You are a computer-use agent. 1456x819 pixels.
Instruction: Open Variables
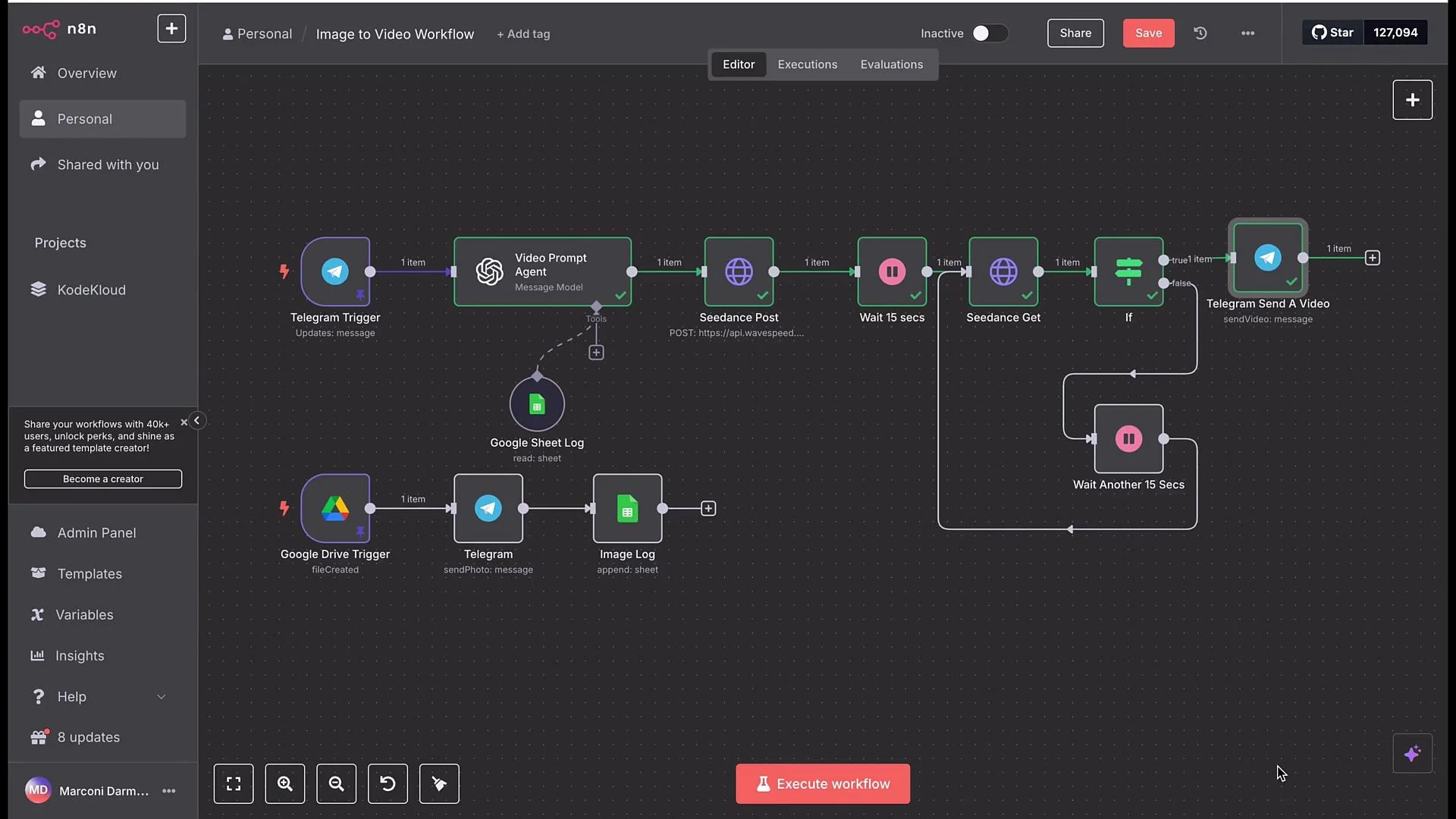point(102,615)
